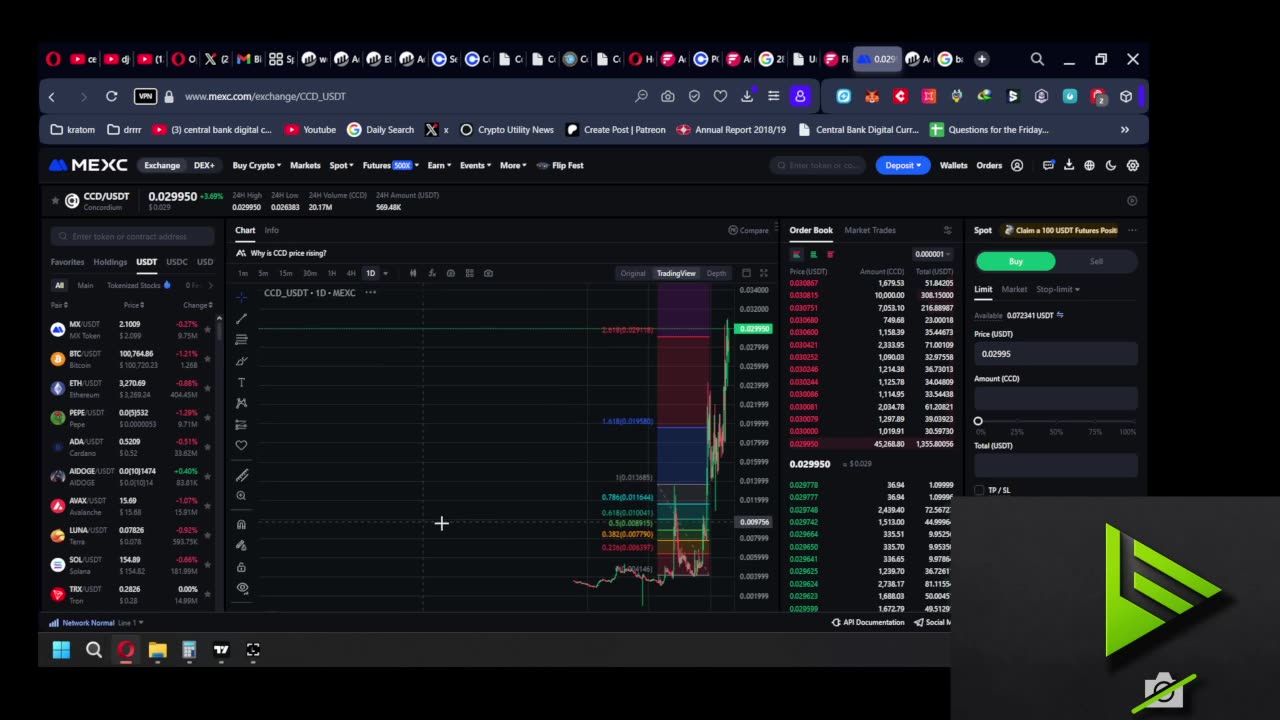Viewport: 1280px width, 720px height.
Task: Select the USDC market tab
Action: pyautogui.click(x=177, y=262)
